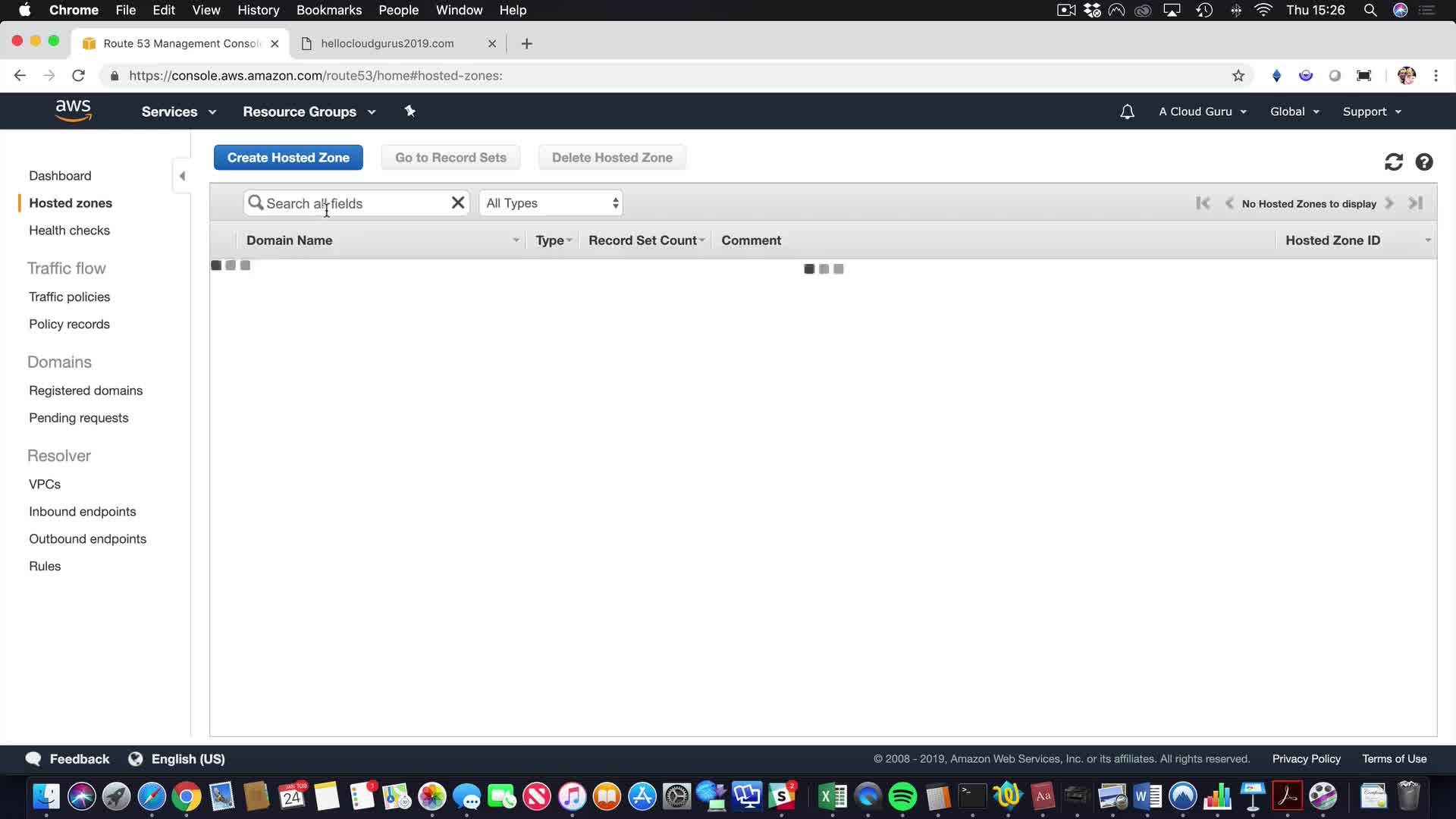
Task: Open the A Cloud Guru account menu
Action: (1202, 111)
